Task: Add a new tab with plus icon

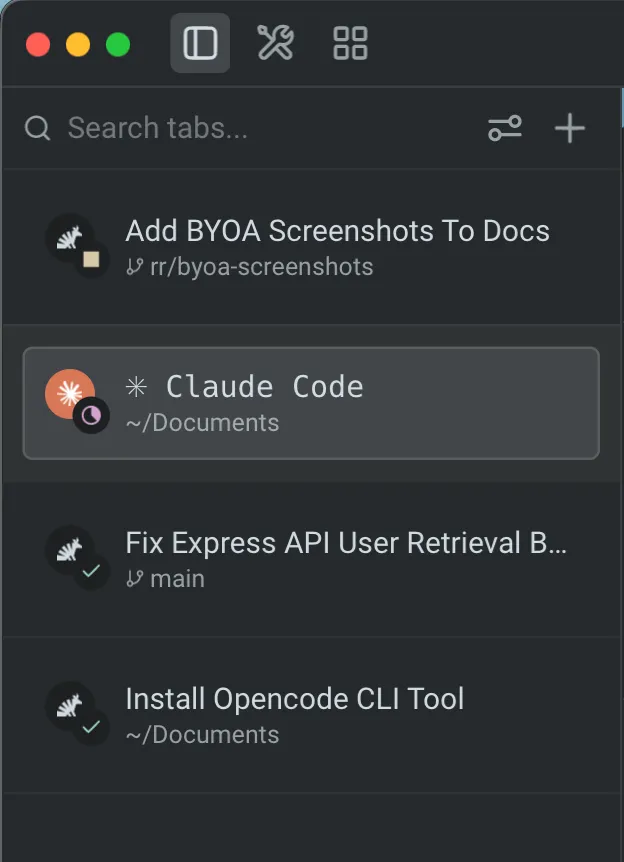Action: coord(570,128)
